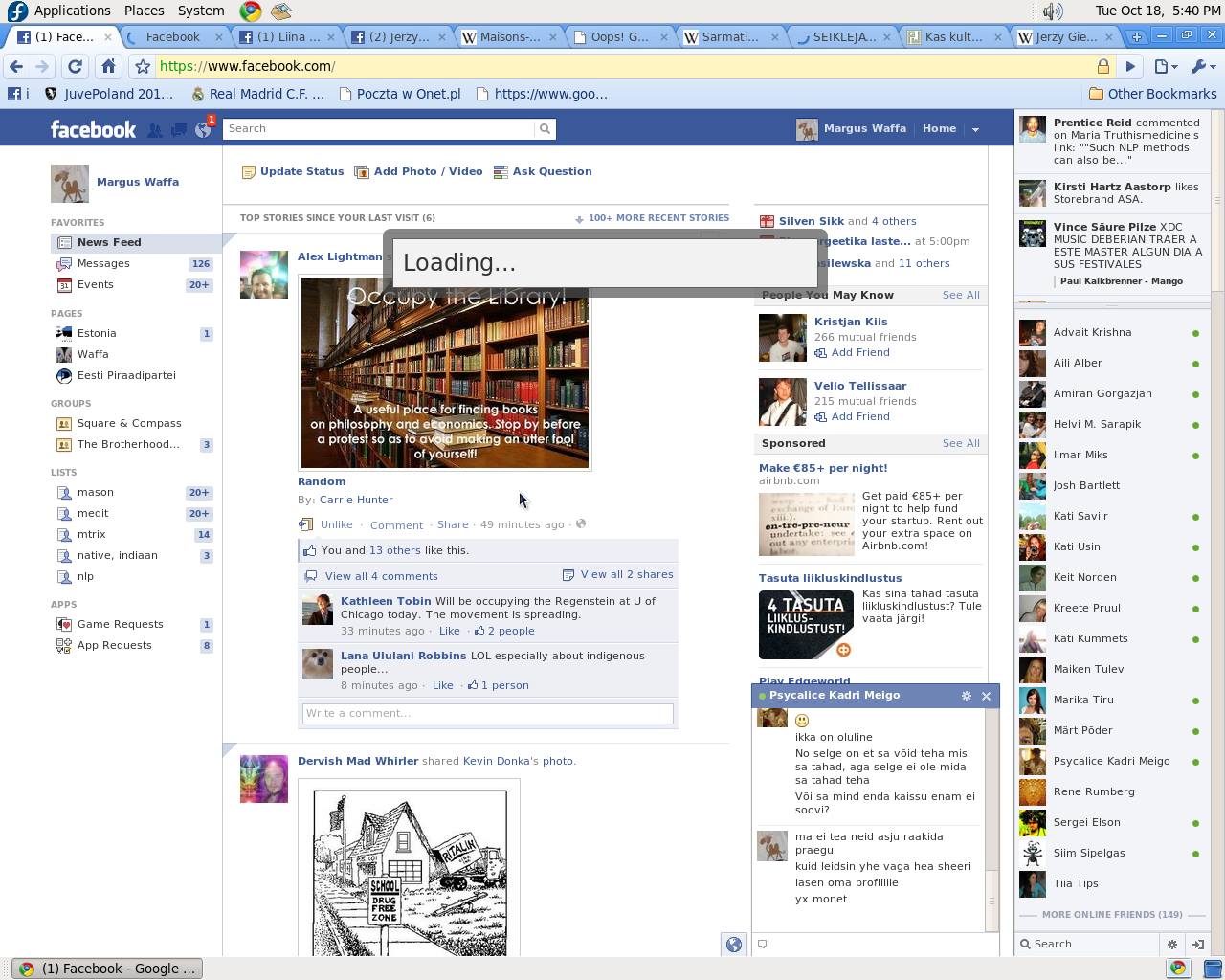Open News Feed in the sidebar

(136, 242)
